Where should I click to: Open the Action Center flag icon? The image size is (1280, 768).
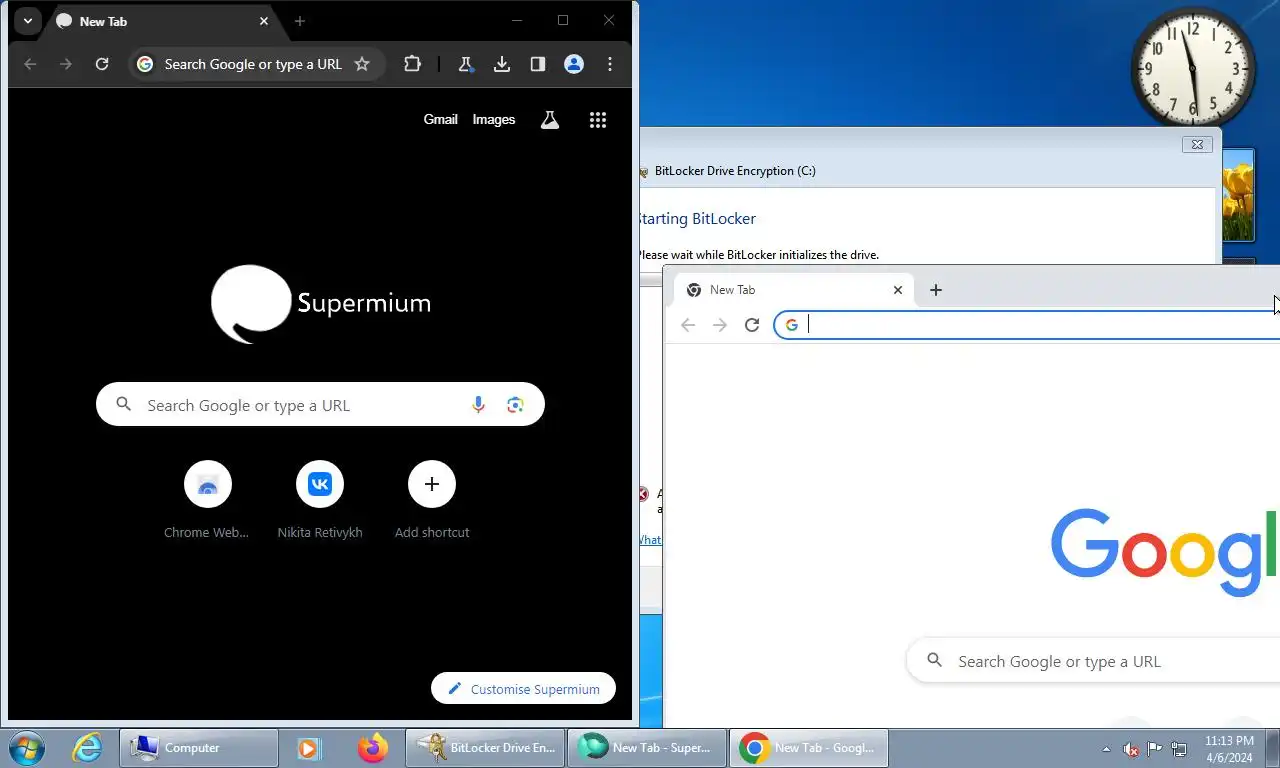(1155, 748)
